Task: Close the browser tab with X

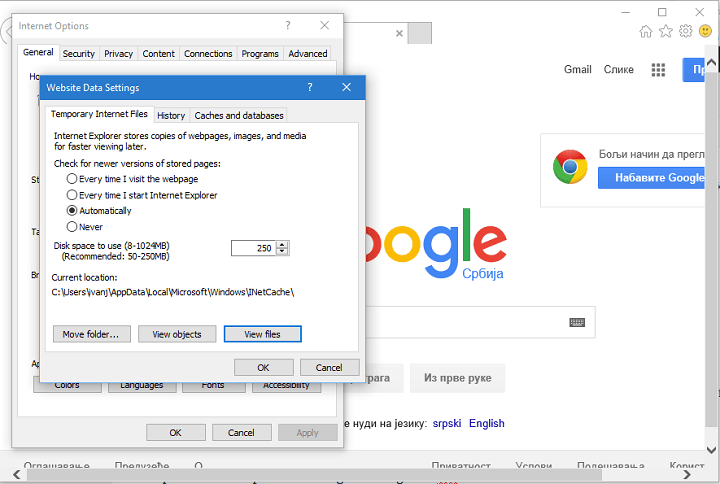Action: (399, 33)
